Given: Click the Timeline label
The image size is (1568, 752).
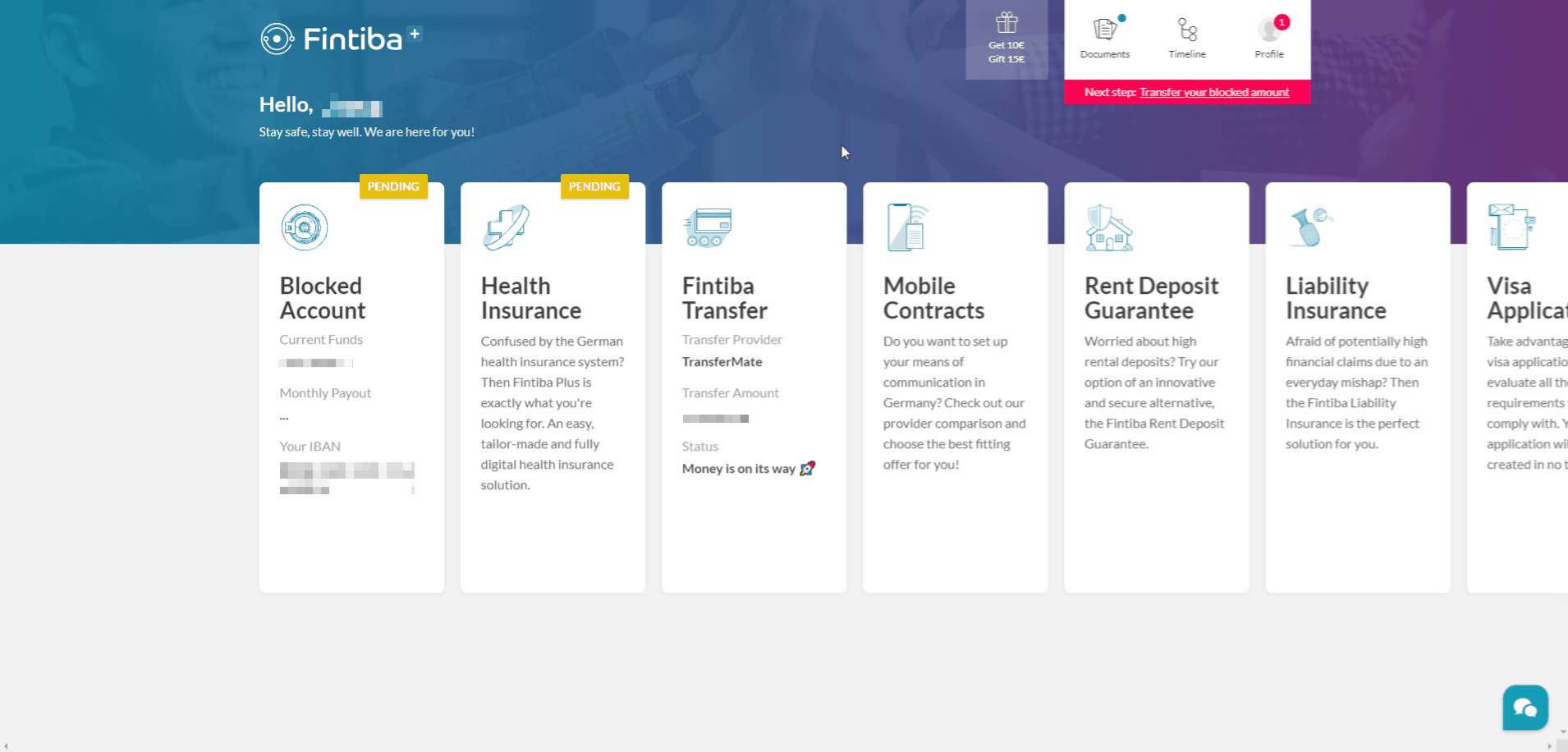Looking at the screenshot, I should [1187, 54].
